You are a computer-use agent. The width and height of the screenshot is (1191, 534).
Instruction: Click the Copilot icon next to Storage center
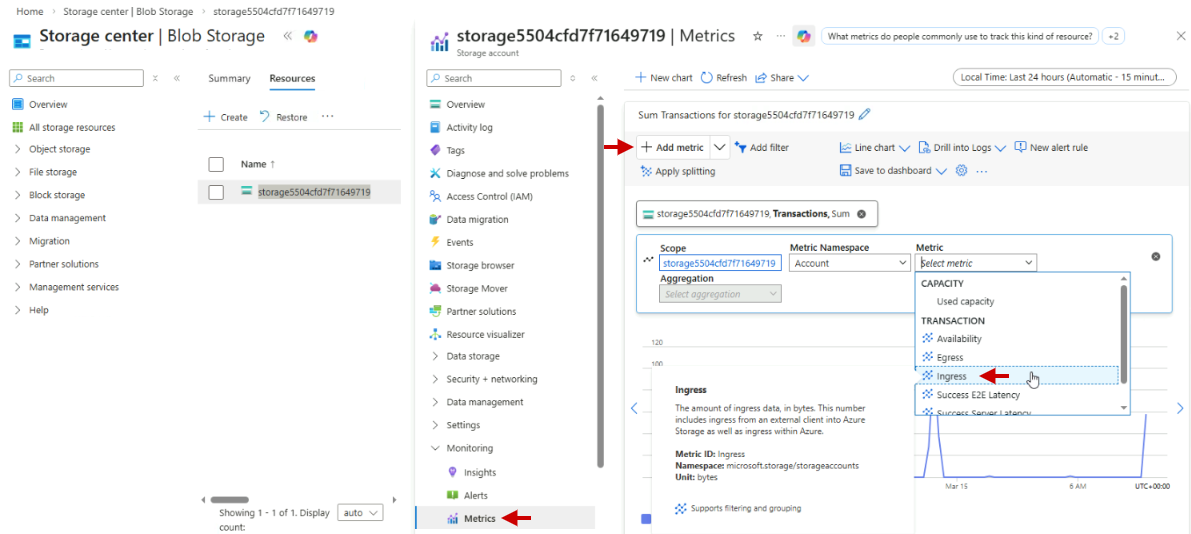[x=311, y=36]
